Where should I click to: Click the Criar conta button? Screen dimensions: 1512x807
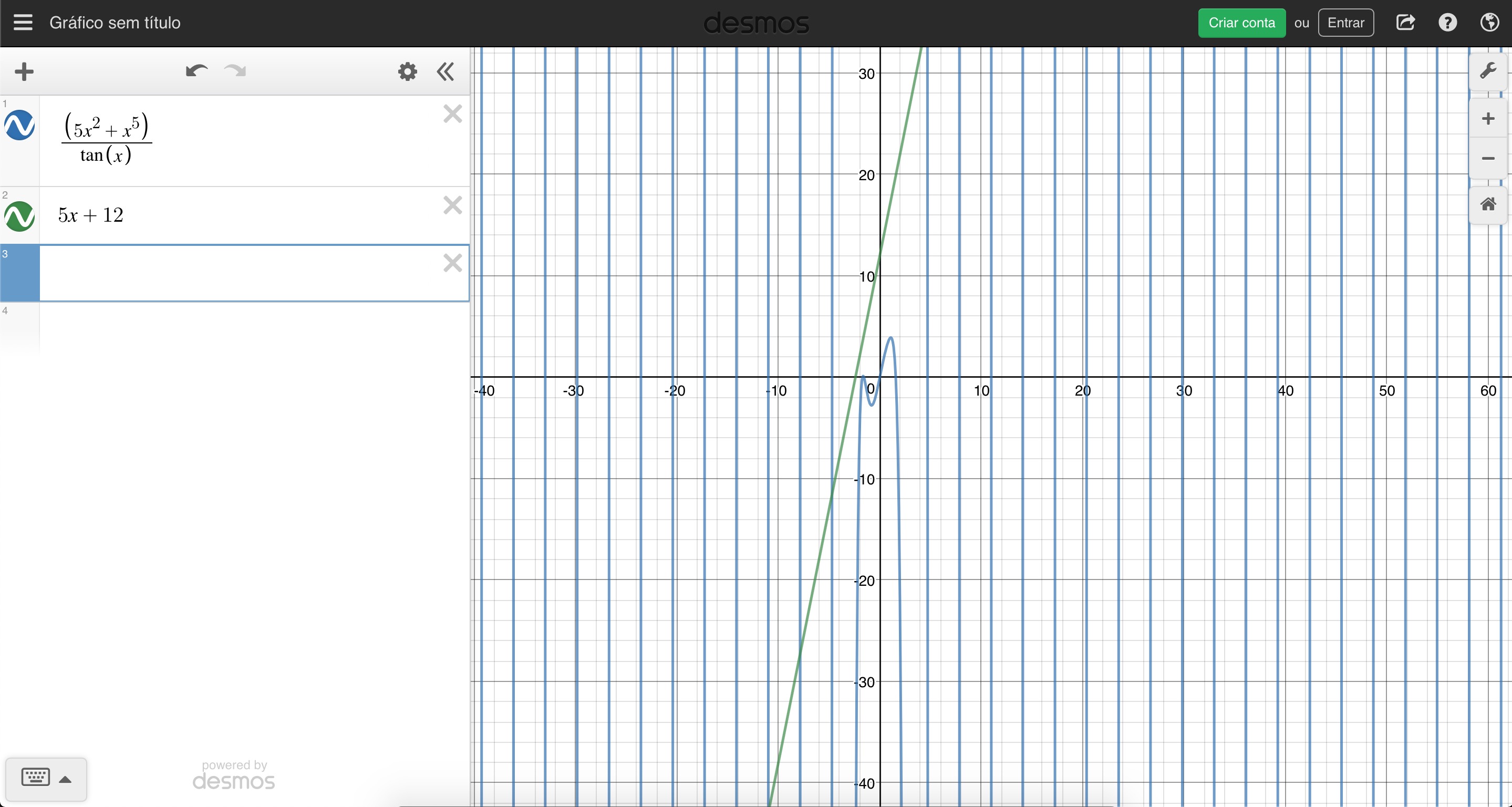point(1241,23)
